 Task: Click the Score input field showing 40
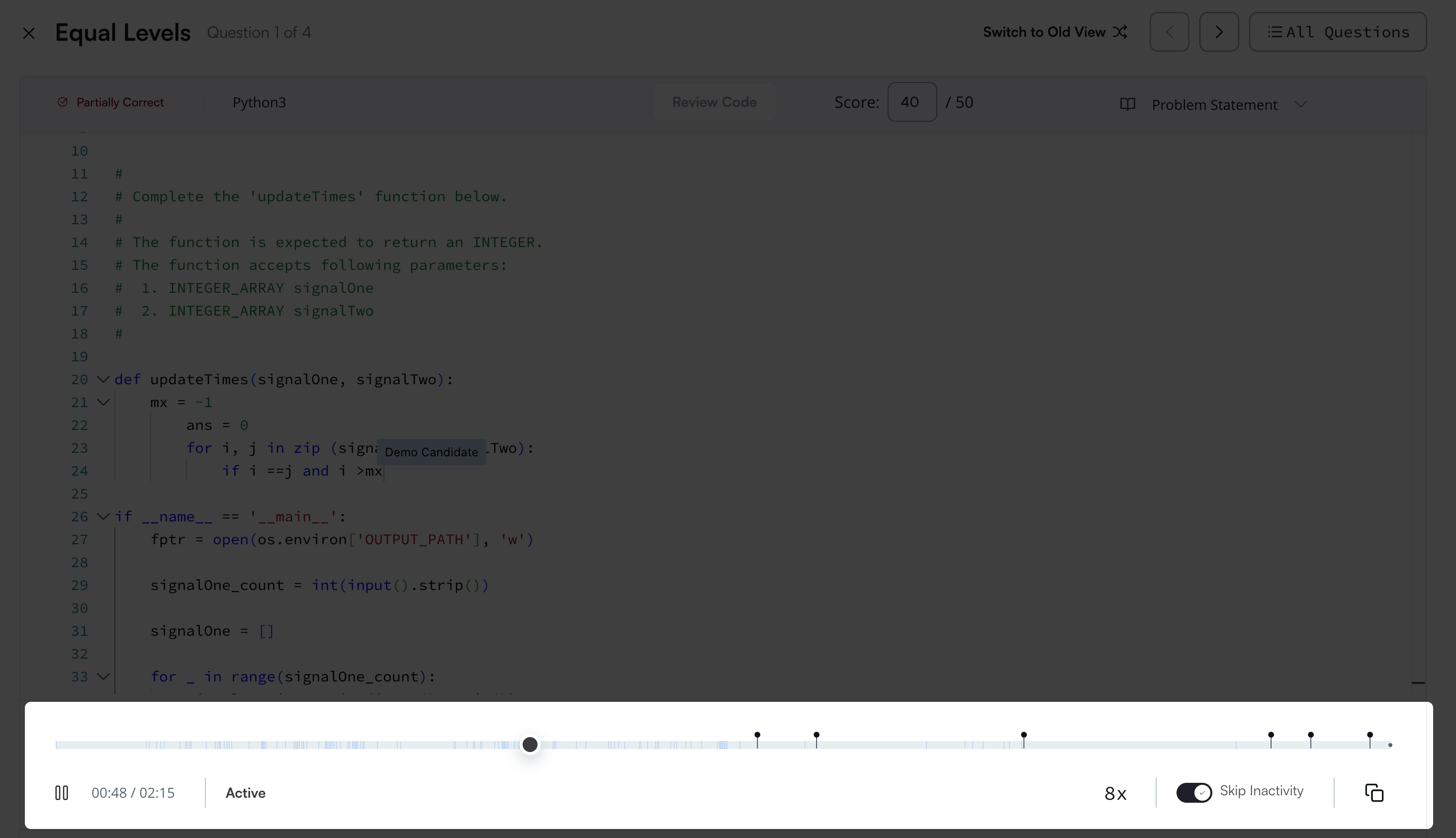pyautogui.click(x=911, y=102)
